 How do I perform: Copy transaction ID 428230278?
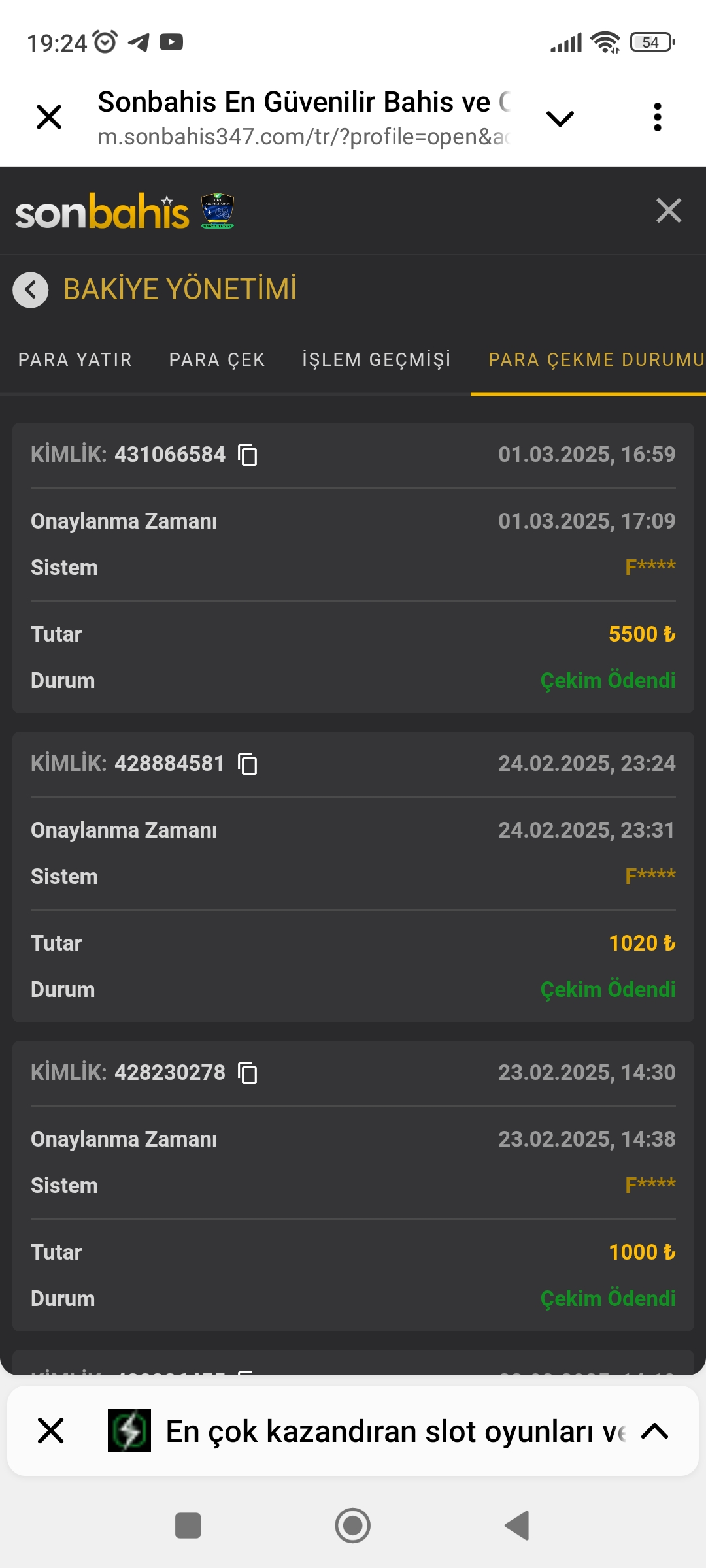click(x=248, y=1073)
